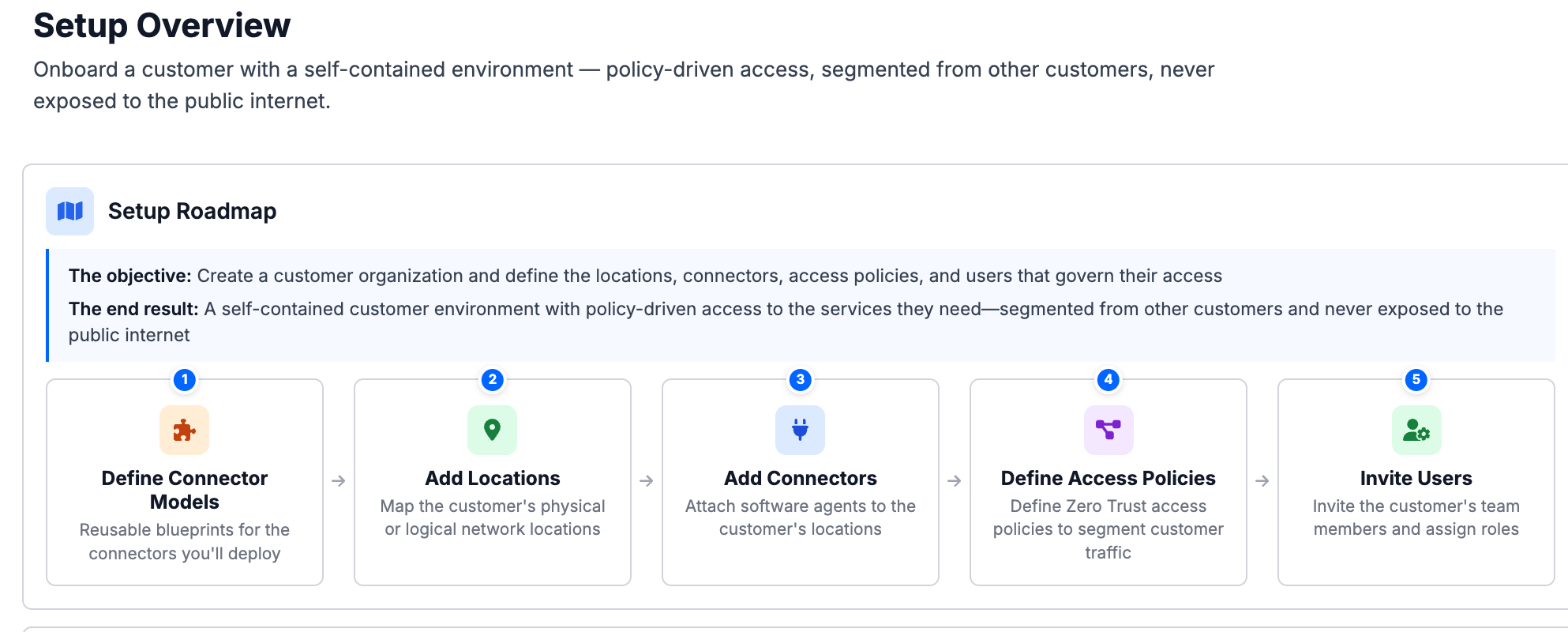
Task: Click "Define Zero Trust access policies" description
Action: coord(1109,529)
